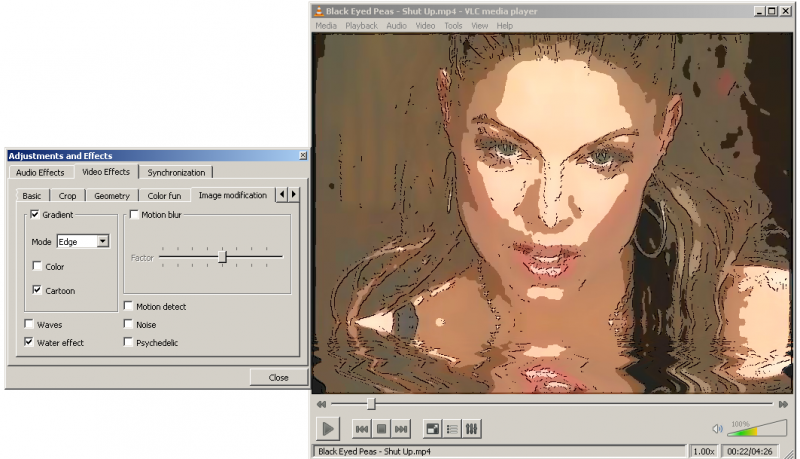
Task: Open the Audio menu
Action: [x=396, y=26]
